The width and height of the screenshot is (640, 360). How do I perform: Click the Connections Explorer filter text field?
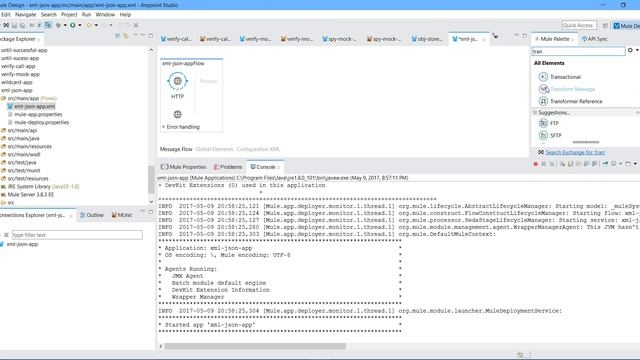pyautogui.click(x=77, y=235)
